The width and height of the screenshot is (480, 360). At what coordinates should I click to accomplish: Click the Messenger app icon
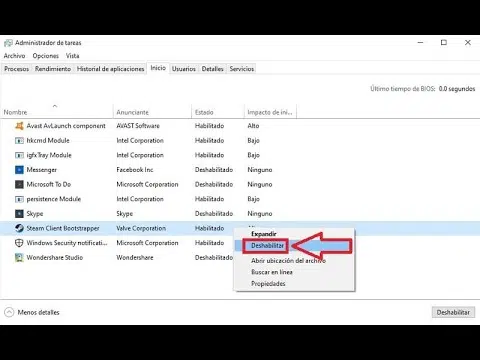(19, 170)
